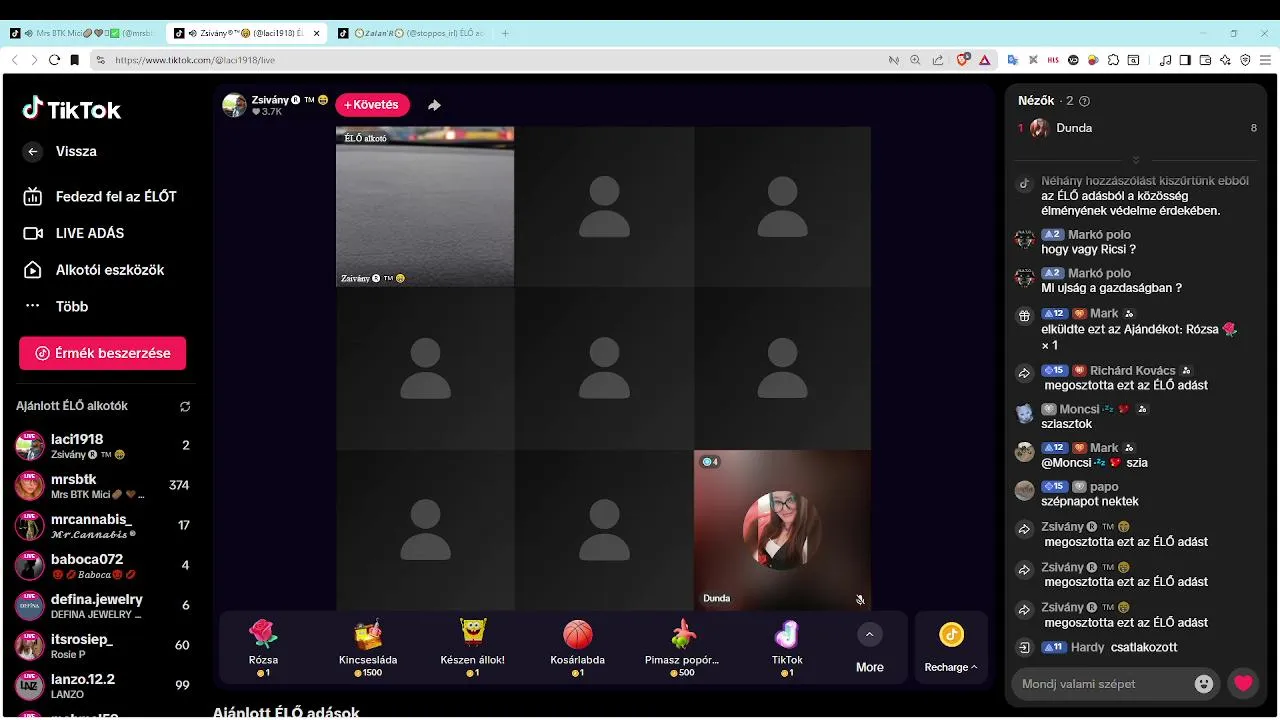Open Dunda in the viewers ranking

coord(1137,128)
